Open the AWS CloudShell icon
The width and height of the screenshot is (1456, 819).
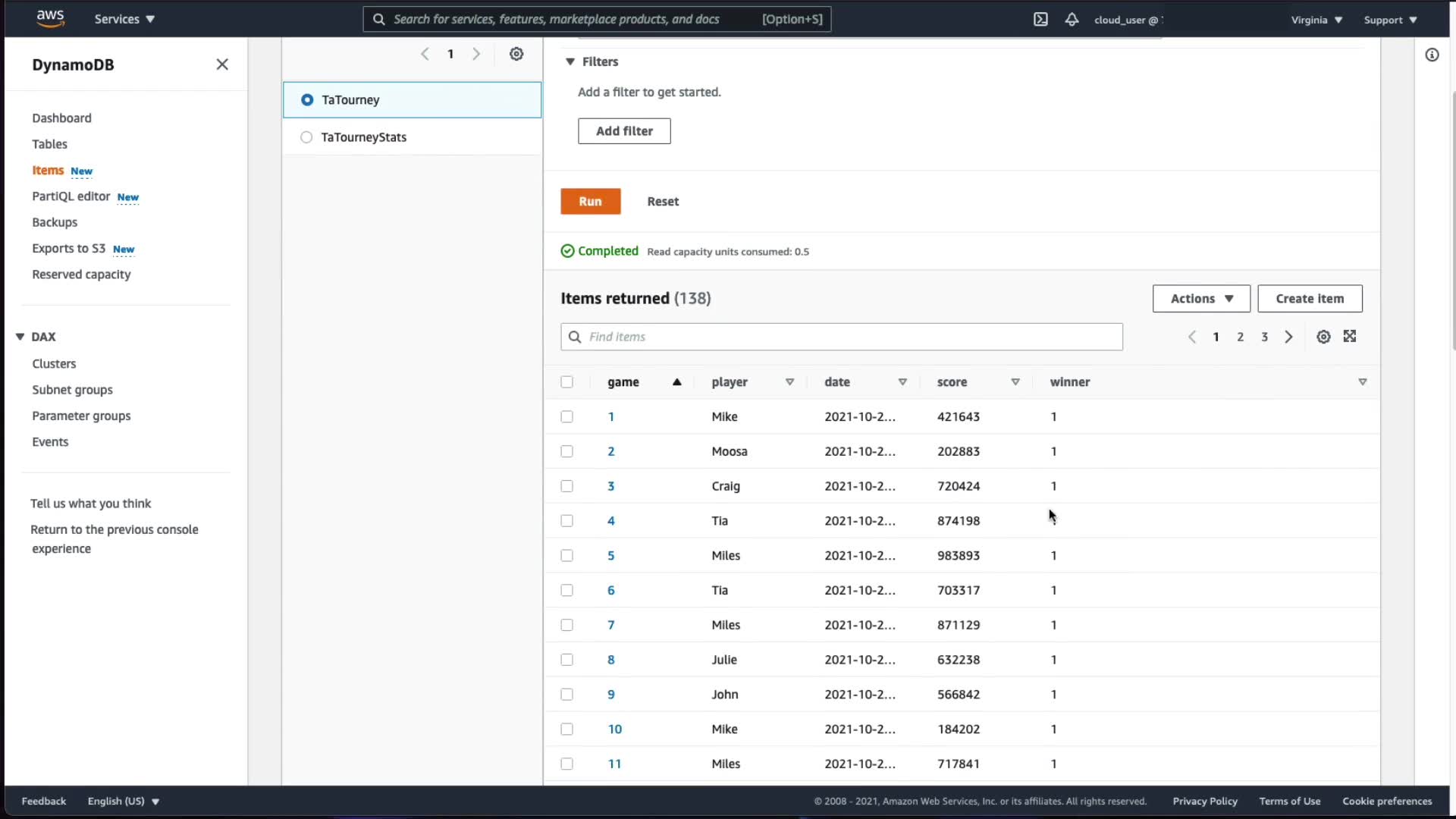coord(1040,20)
